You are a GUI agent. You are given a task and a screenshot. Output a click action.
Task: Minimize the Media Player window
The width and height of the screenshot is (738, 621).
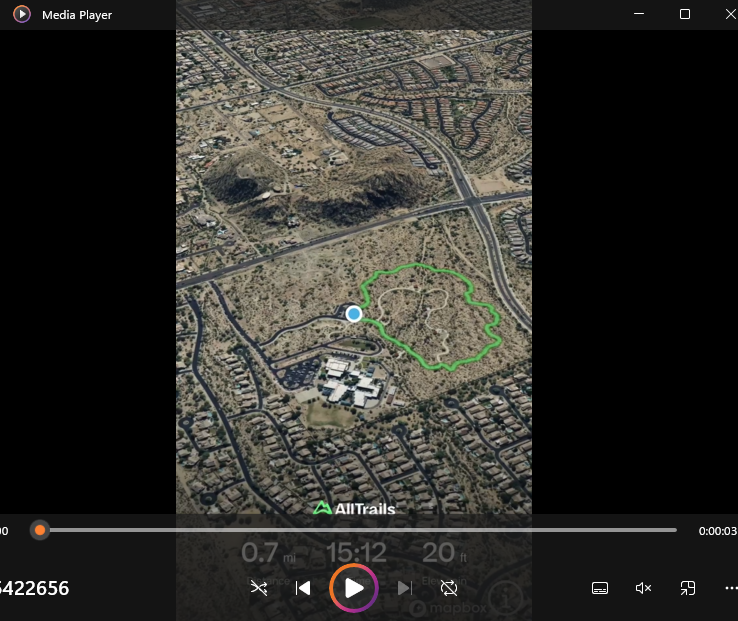[639, 14]
